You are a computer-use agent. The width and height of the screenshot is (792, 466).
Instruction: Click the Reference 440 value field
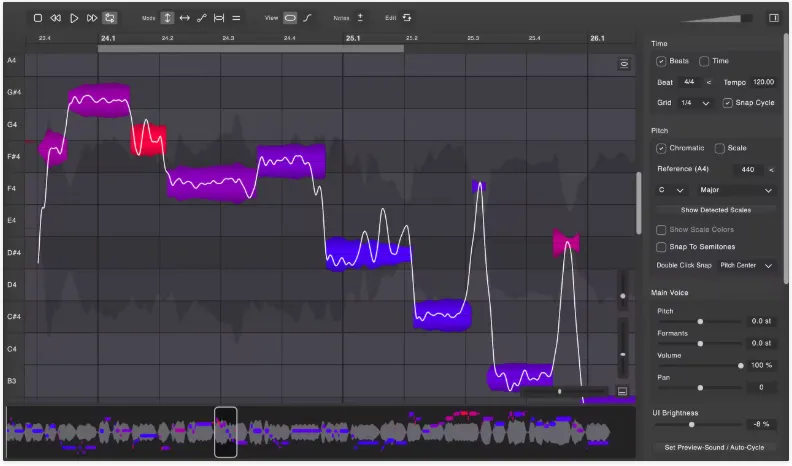point(748,170)
